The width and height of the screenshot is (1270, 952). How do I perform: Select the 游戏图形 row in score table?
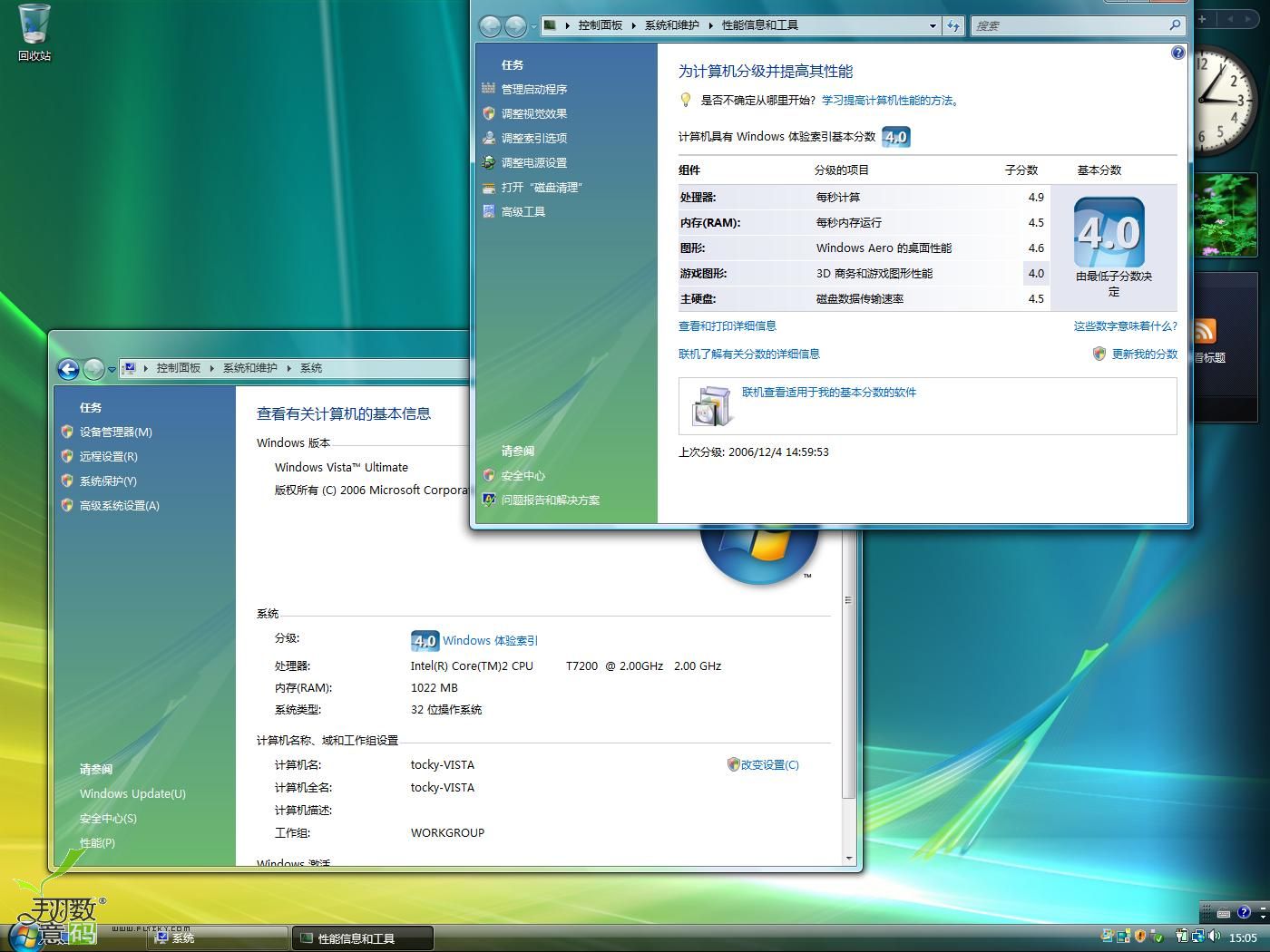(x=863, y=273)
